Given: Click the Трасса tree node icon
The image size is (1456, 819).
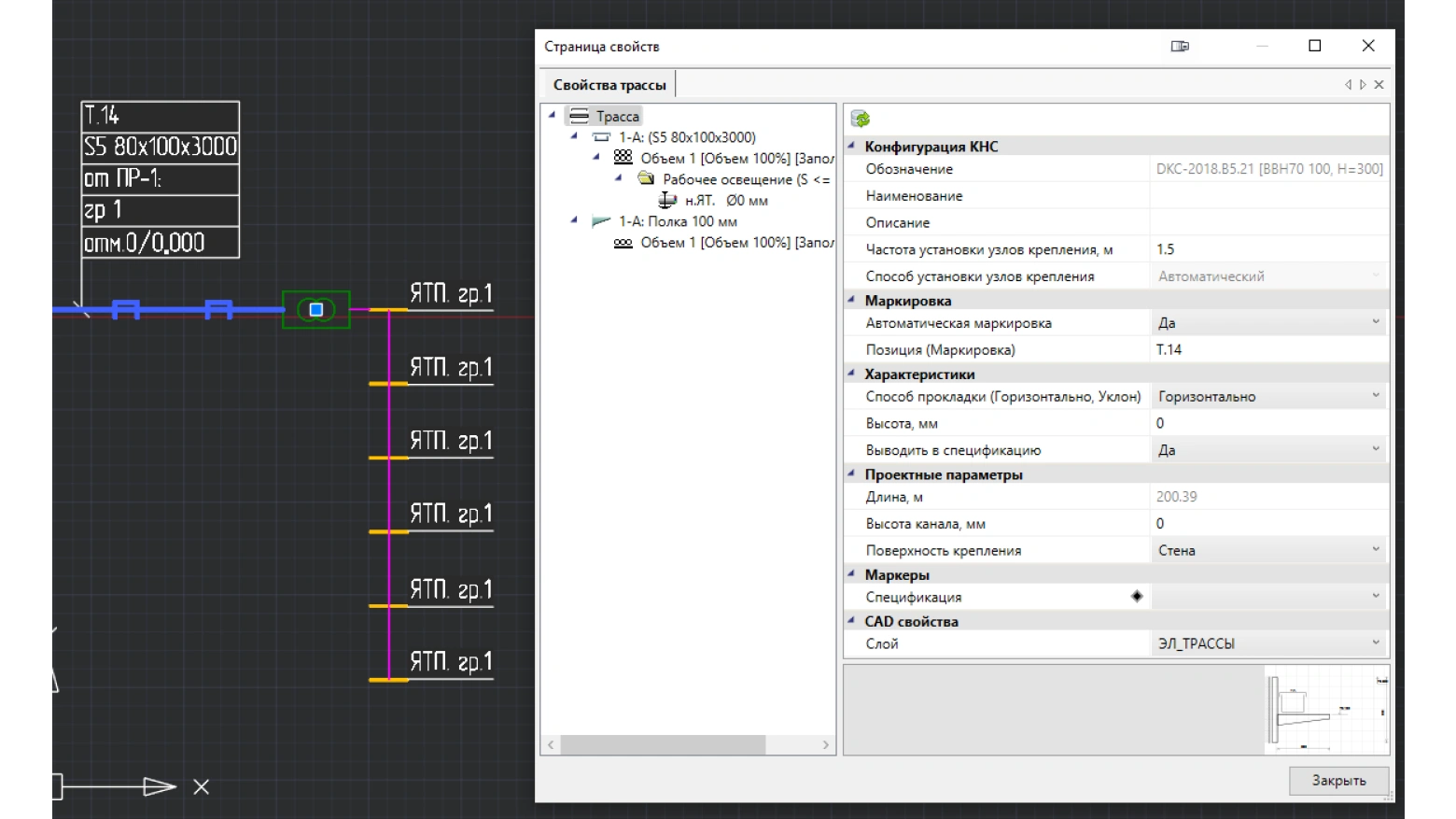Looking at the screenshot, I should coord(580,116).
